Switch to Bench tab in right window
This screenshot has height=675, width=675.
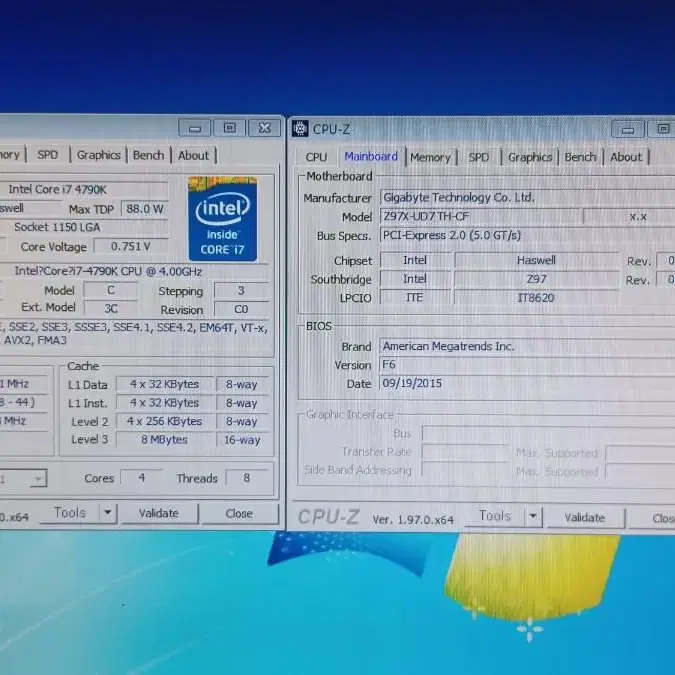pyautogui.click(x=580, y=157)
